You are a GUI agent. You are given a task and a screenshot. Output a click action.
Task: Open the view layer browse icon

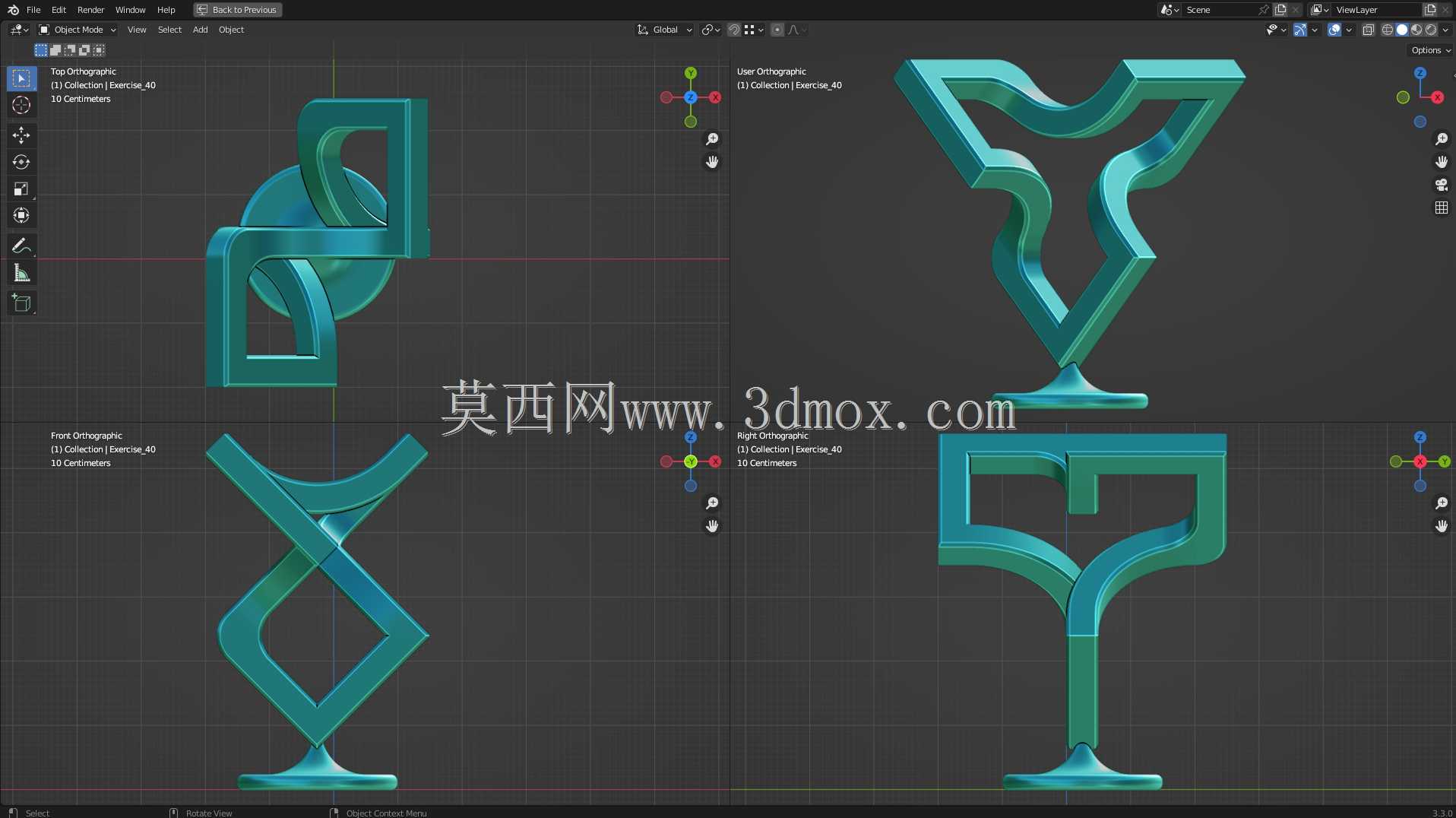click(x=1319, y=10)
